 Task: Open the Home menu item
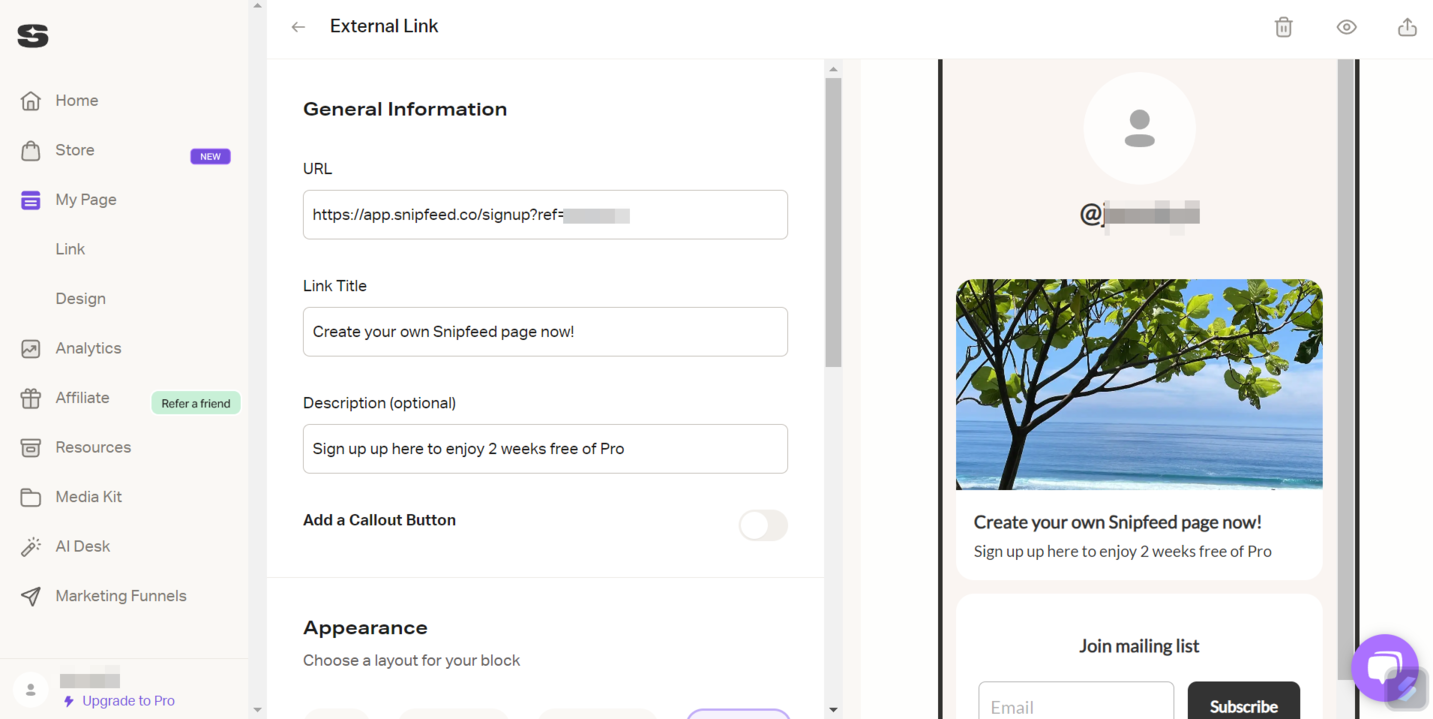pos(77,101)
